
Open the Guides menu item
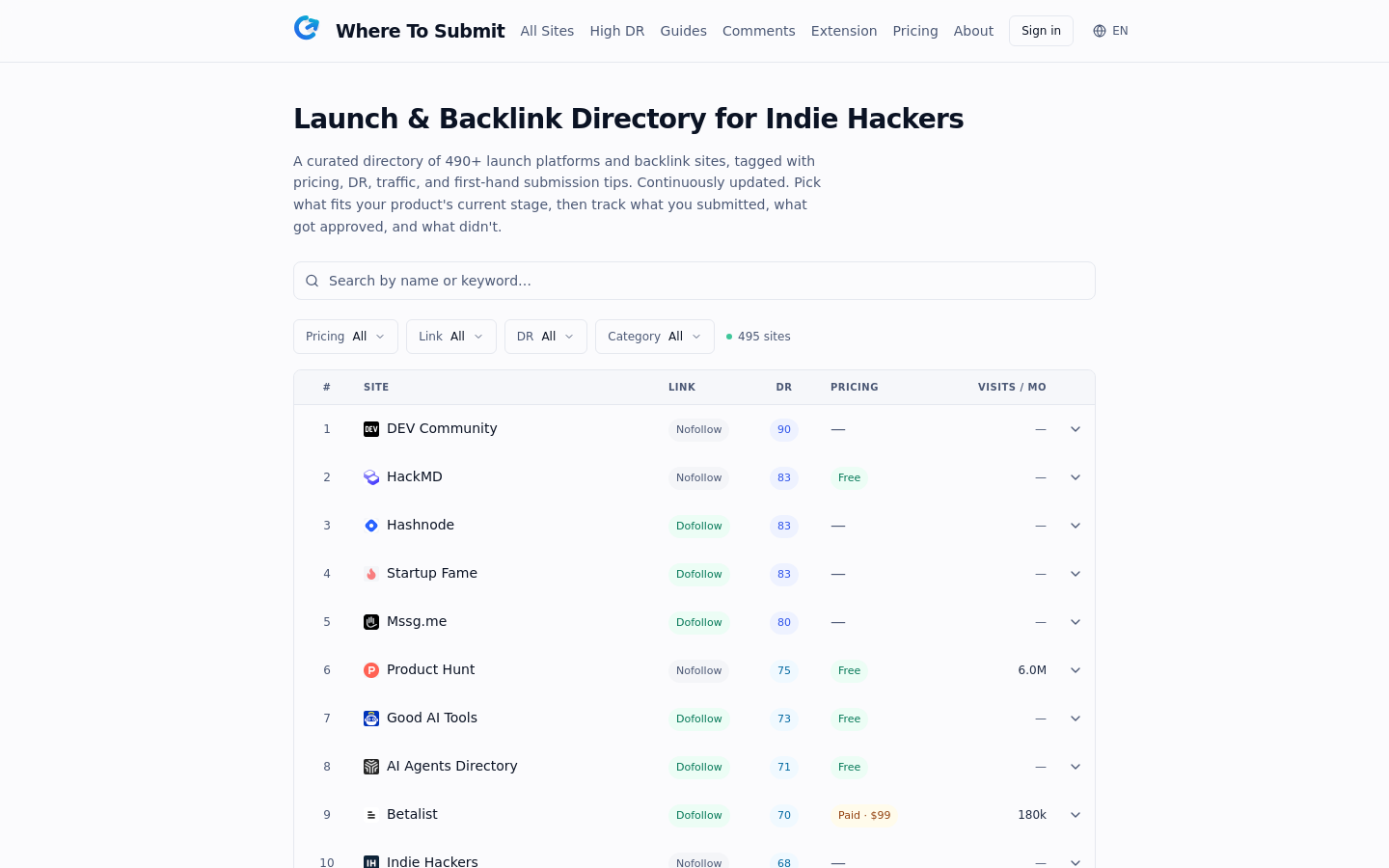tap(683, 31)
